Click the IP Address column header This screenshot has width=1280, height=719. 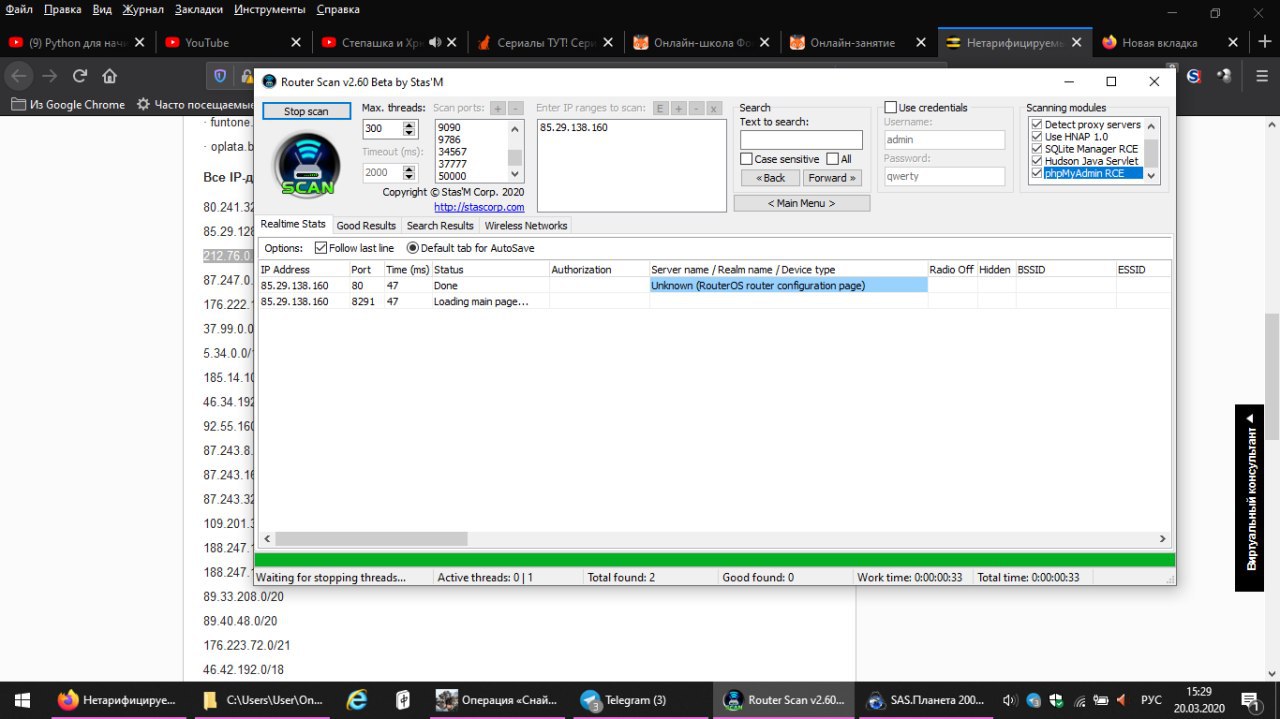pos(303,270)
